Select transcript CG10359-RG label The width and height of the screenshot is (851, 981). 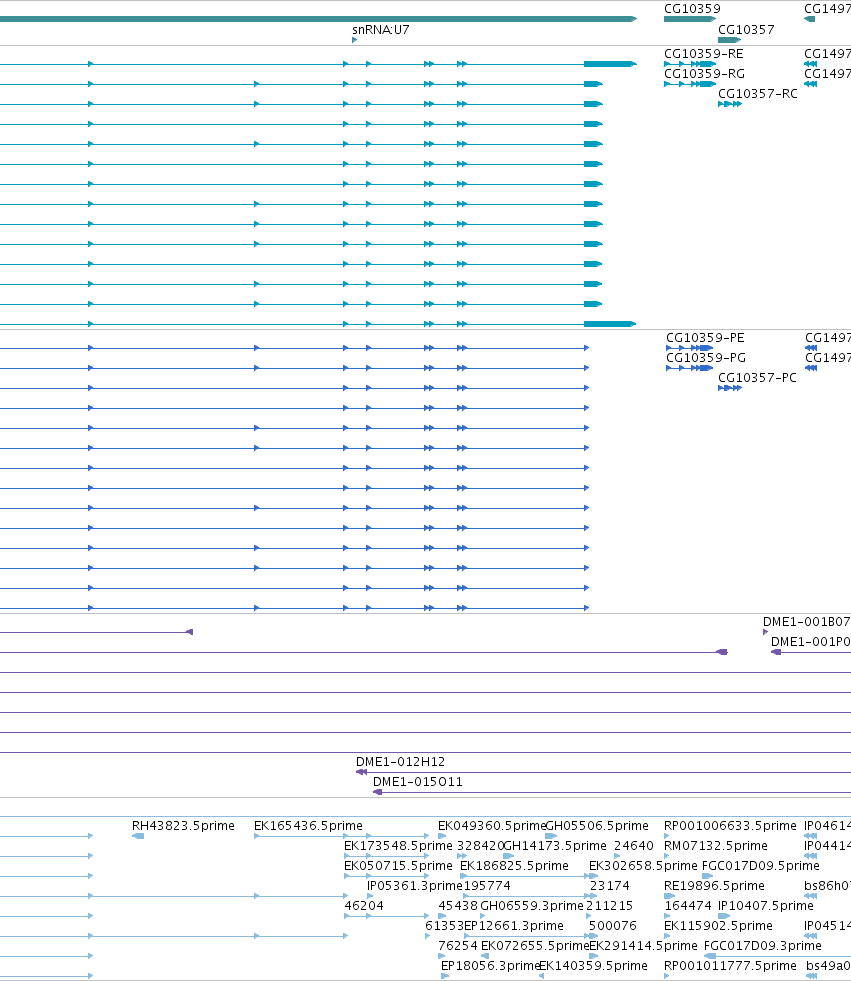tap(705, 74)
